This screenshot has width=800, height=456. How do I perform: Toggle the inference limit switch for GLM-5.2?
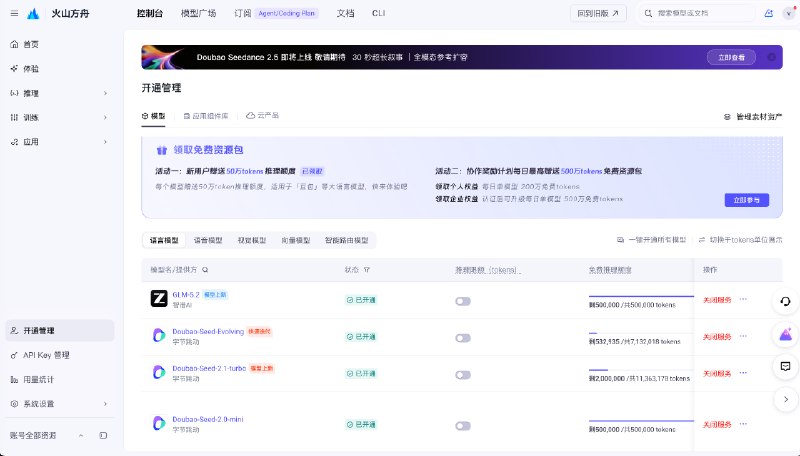pos(463,301)
